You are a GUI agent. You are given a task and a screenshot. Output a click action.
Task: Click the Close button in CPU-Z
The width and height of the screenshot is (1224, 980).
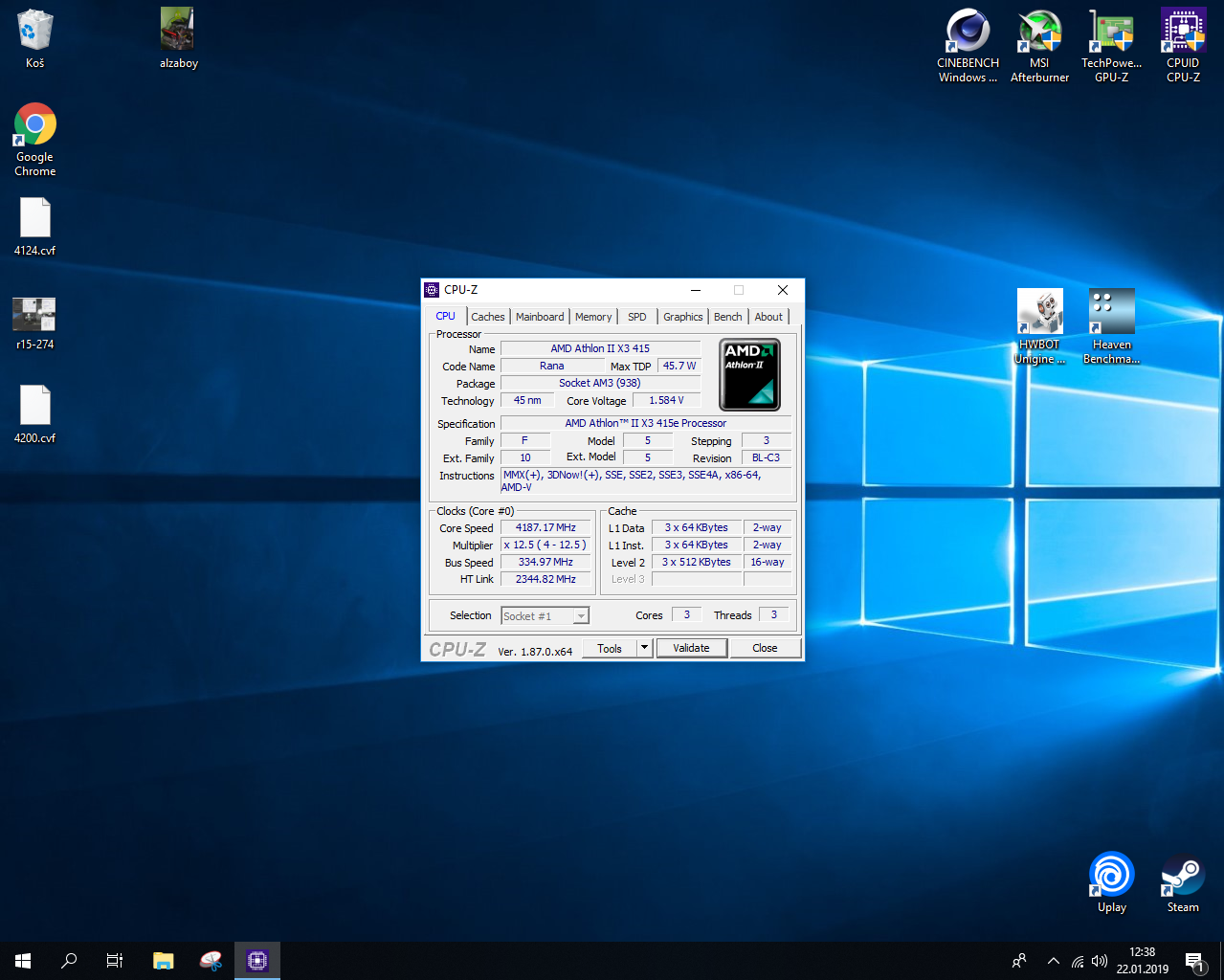coord(765,648)
